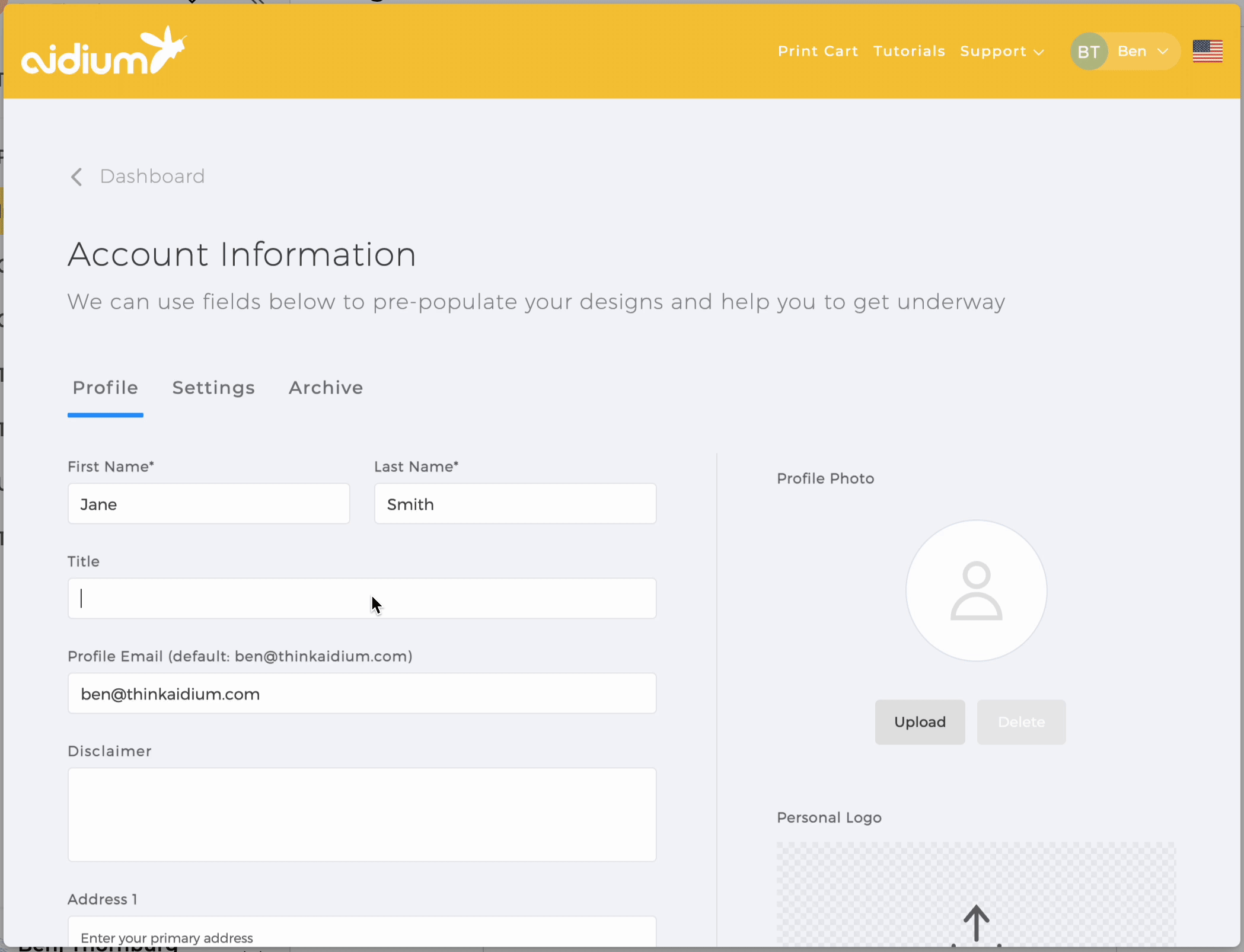Switch to the Settings tab

pyautogui.click(x=213, y=388)
